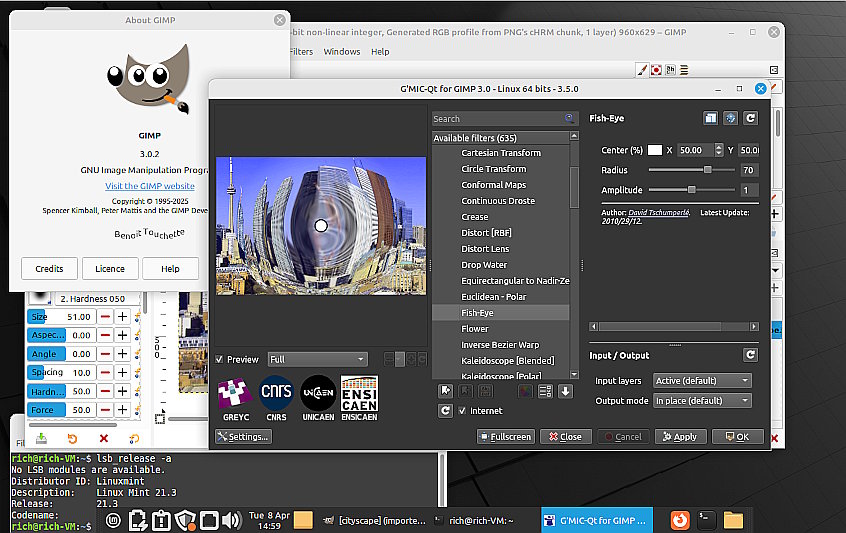Select the Drop Water filter
This screenshot has height=533, width=846.
coord(484,265)
